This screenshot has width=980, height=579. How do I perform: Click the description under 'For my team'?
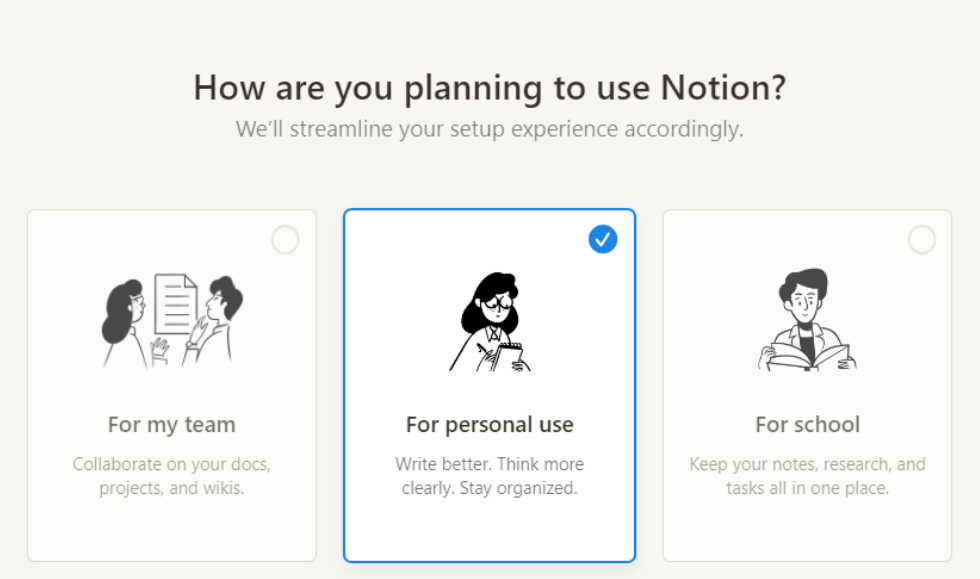click(x=171, y=475)
